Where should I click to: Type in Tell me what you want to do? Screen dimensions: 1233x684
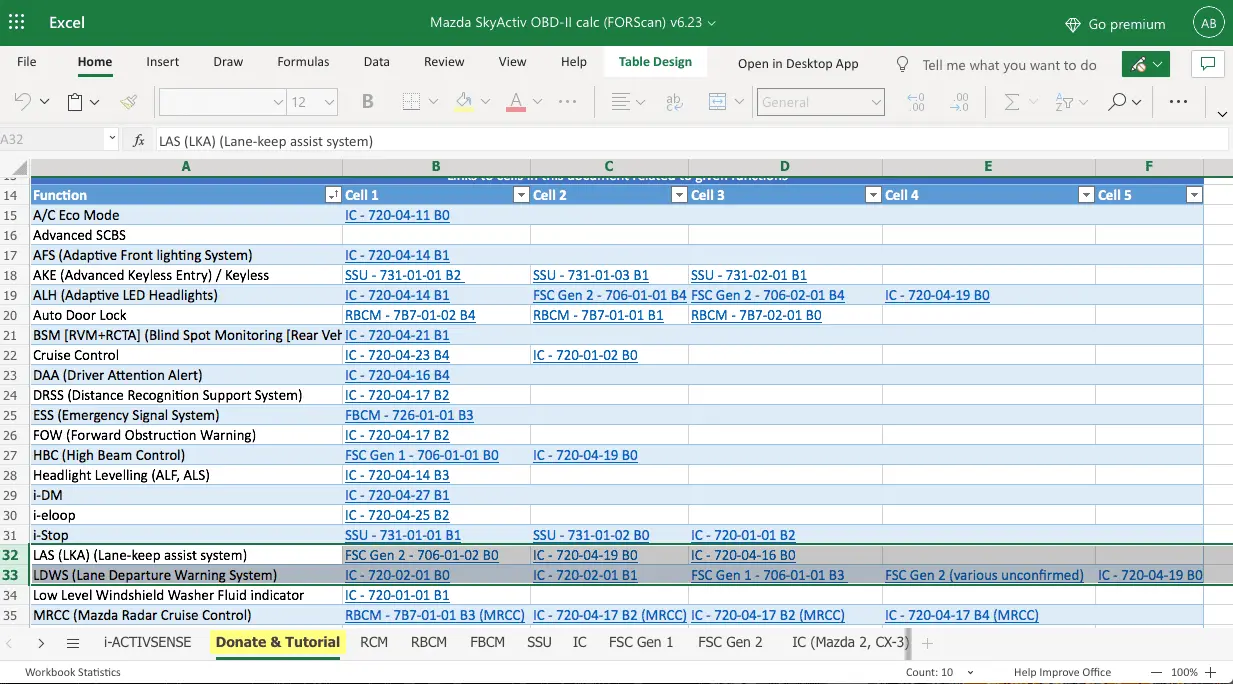click(x=1009, y=65)
